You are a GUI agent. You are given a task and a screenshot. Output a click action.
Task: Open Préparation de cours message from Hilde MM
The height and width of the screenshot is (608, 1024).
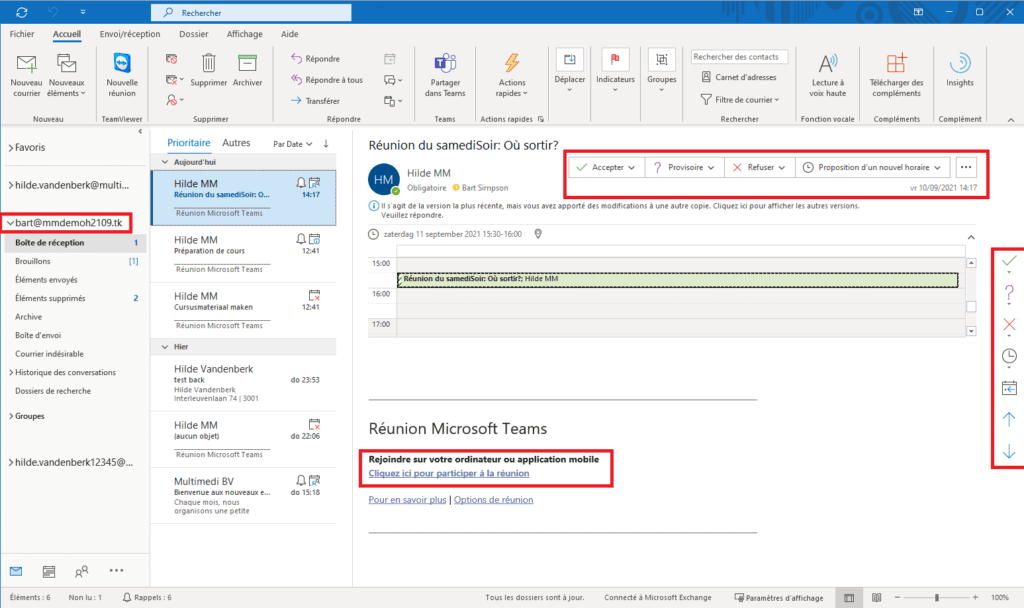click(244, 255)
